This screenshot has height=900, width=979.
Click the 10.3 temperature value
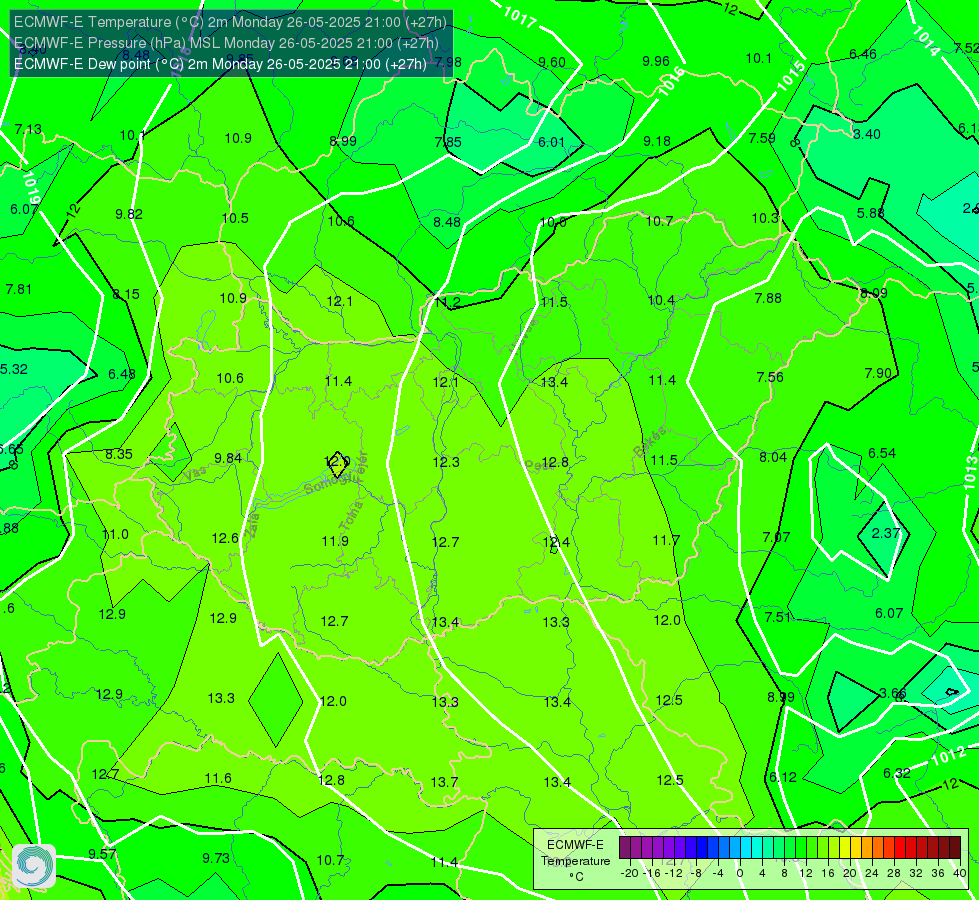pos(765,218)
